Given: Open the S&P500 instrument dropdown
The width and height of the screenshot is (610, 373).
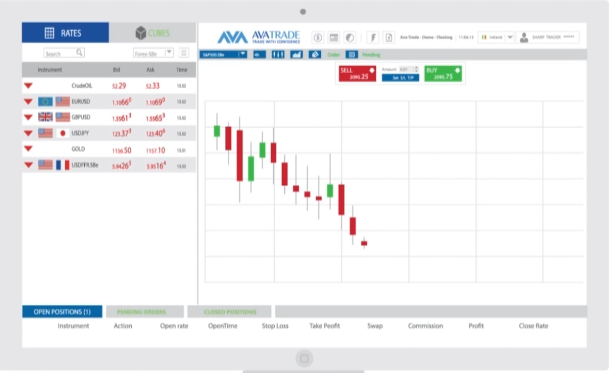Looking at the screenshot, I should [223, 55].
